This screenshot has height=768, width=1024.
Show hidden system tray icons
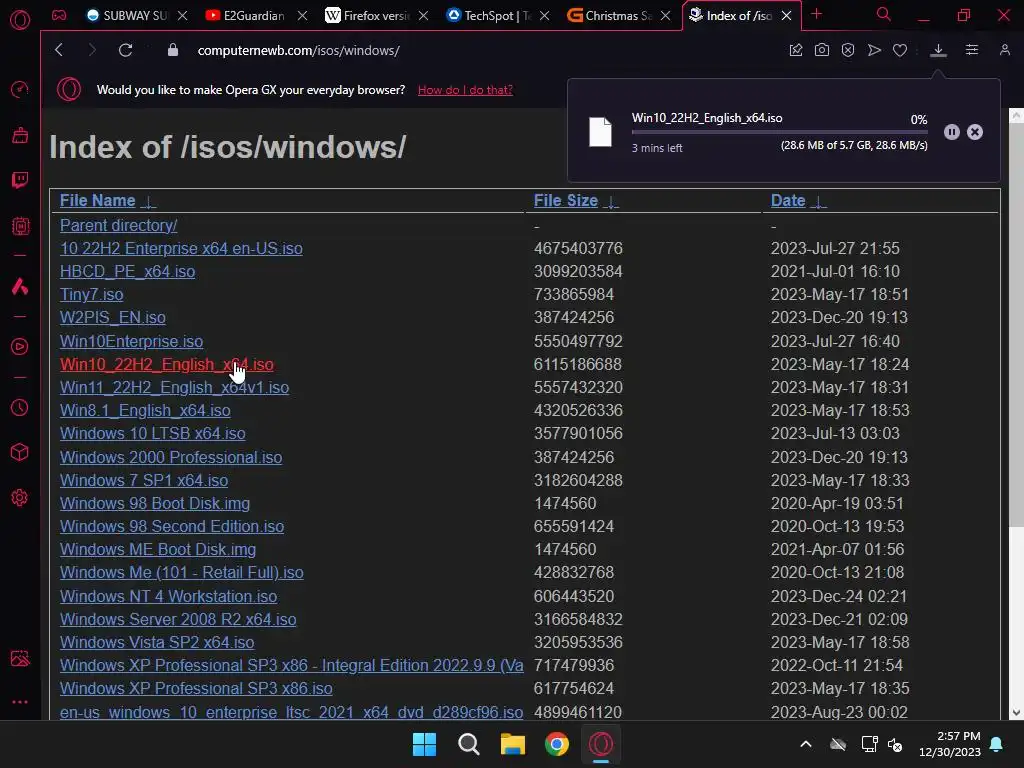pyautogui.click(x=806, y=744)
